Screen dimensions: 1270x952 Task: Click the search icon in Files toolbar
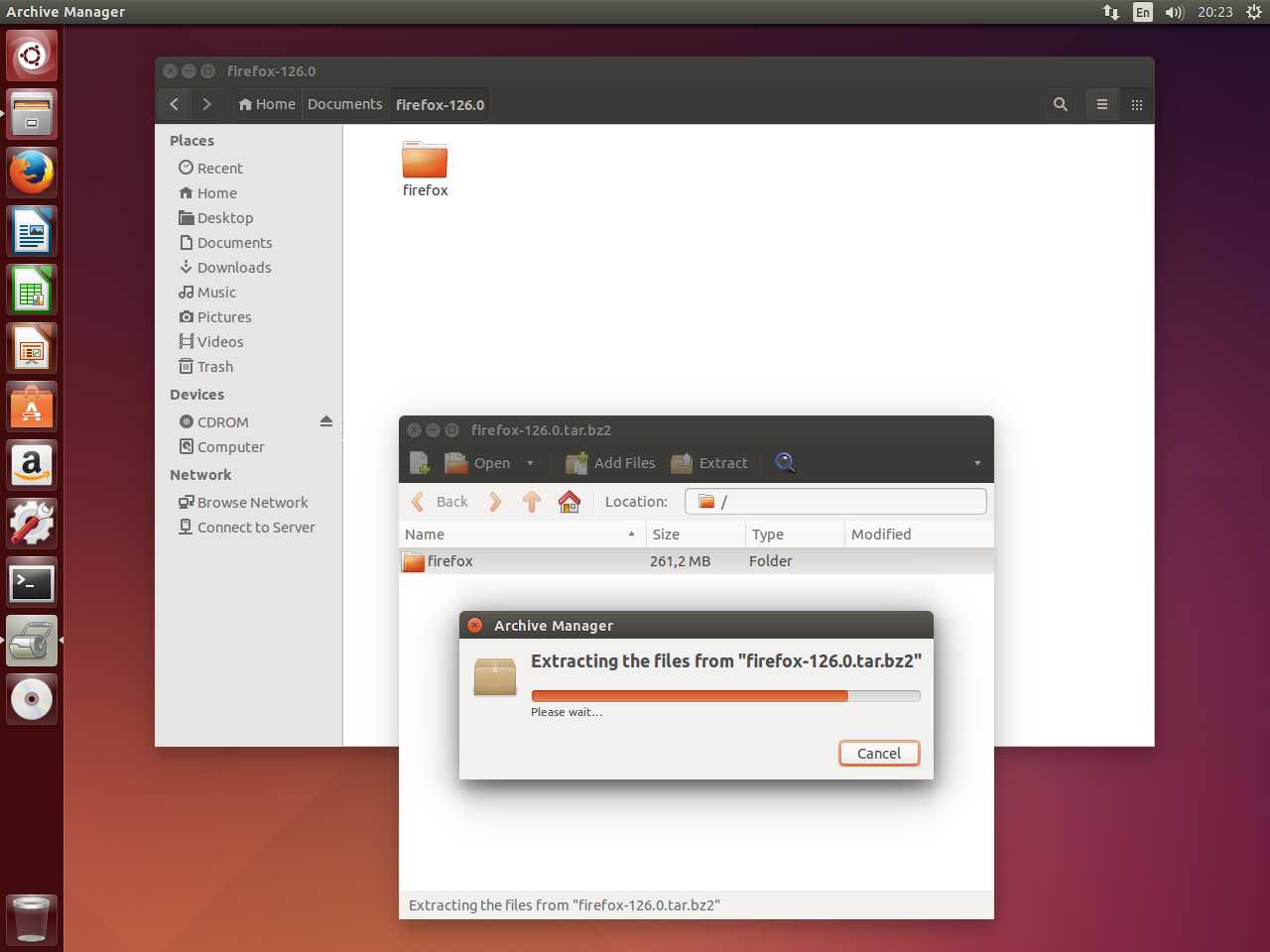(1061, 104)
